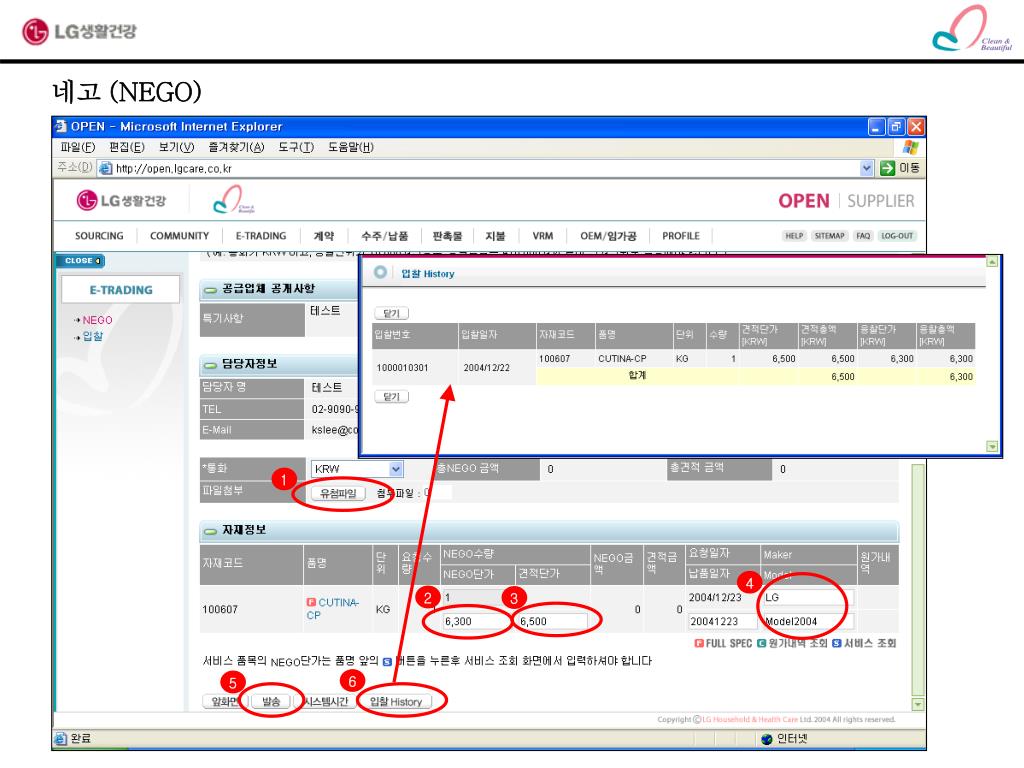This screenshot has width=1024, height=768.
Task: Click the Model field containing Model2004
Action: pos(808,621)
